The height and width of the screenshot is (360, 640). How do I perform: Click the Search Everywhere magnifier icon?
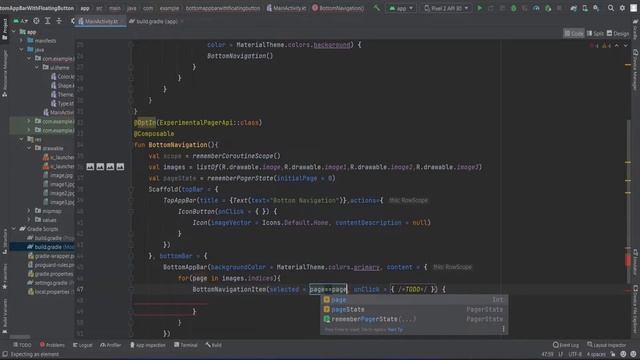[611, 8]
